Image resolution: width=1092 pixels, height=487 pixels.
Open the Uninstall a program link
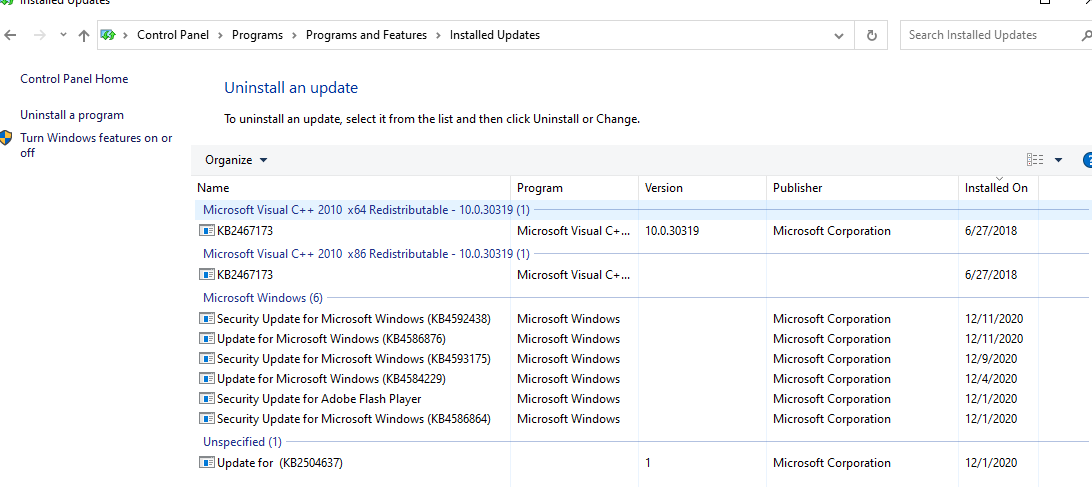[72, 115]
